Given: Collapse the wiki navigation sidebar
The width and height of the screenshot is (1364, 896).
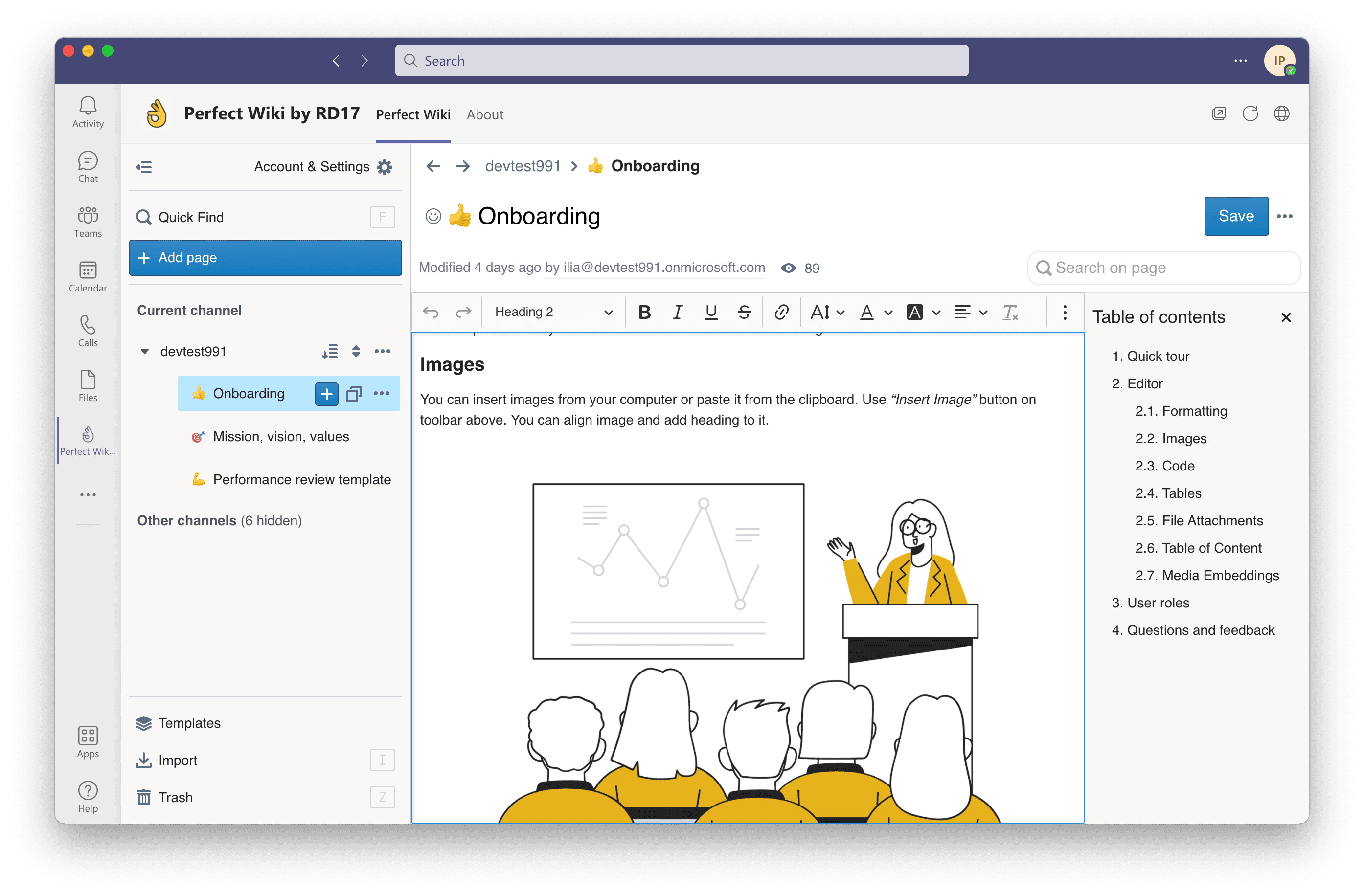Looking at the screenshot, I should [x=144, y=167].
